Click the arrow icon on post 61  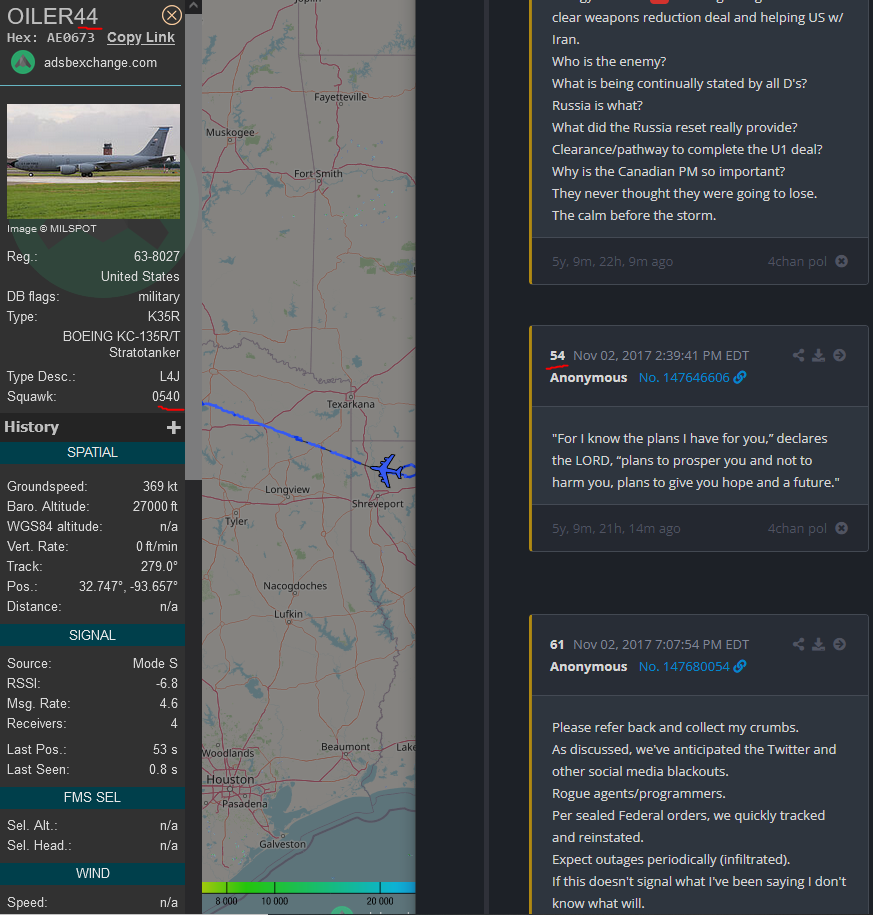[x=839, y=644]
